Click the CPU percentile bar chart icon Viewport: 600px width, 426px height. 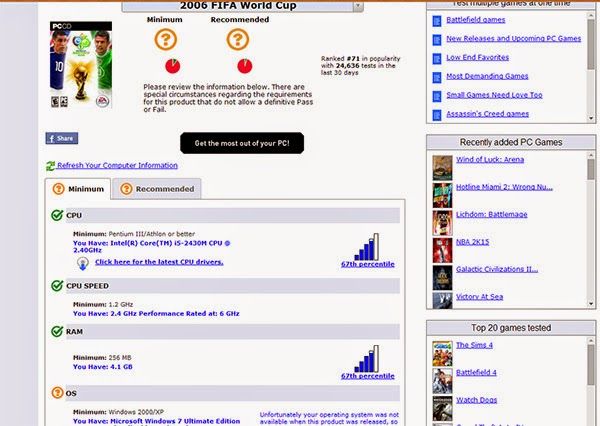coord(368,246)
